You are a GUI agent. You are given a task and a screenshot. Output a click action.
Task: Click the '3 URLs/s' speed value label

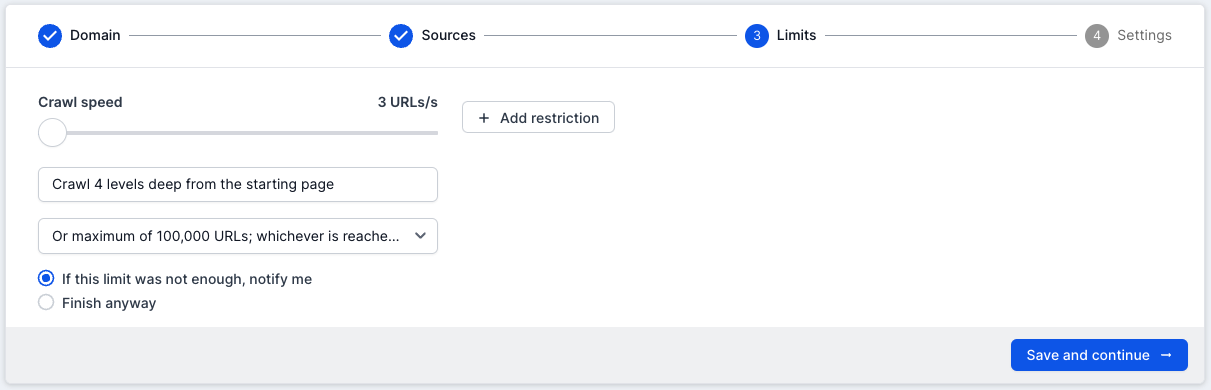408,102
